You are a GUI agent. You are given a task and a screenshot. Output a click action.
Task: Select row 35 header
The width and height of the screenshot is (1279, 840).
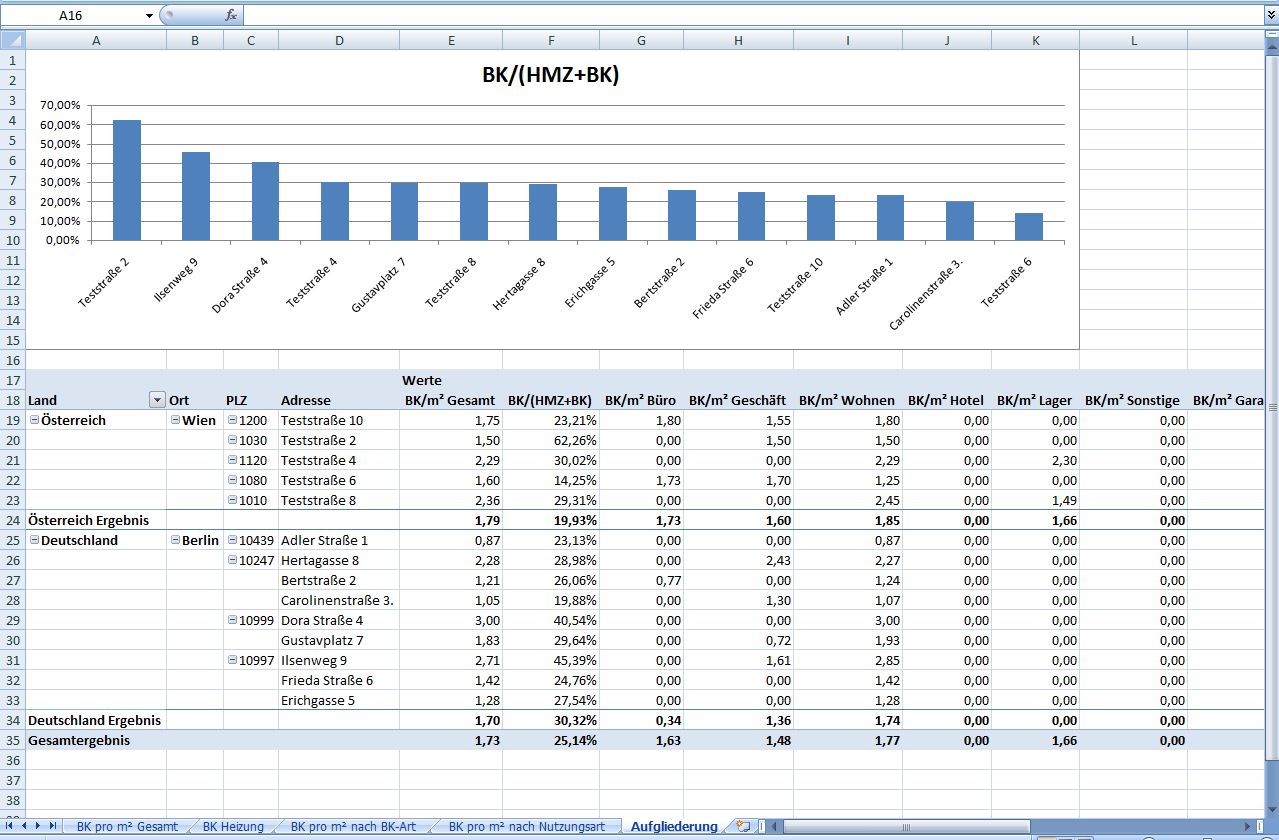(x=12, y=740)
